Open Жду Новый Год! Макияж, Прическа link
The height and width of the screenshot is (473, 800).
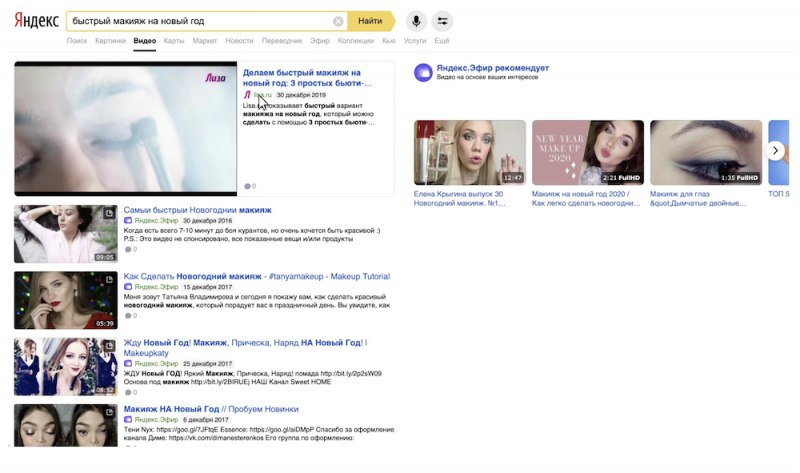pos(245,347)
